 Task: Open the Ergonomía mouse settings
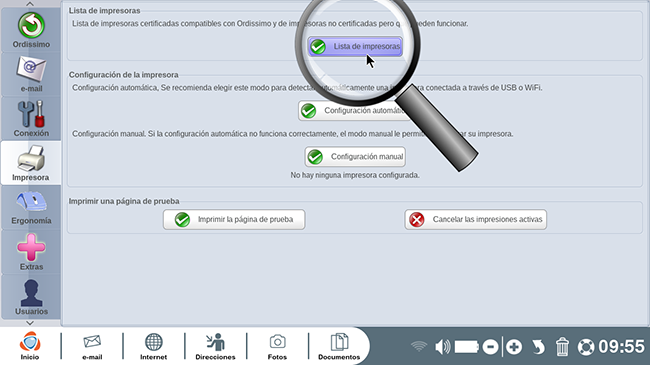coord(31,207)
